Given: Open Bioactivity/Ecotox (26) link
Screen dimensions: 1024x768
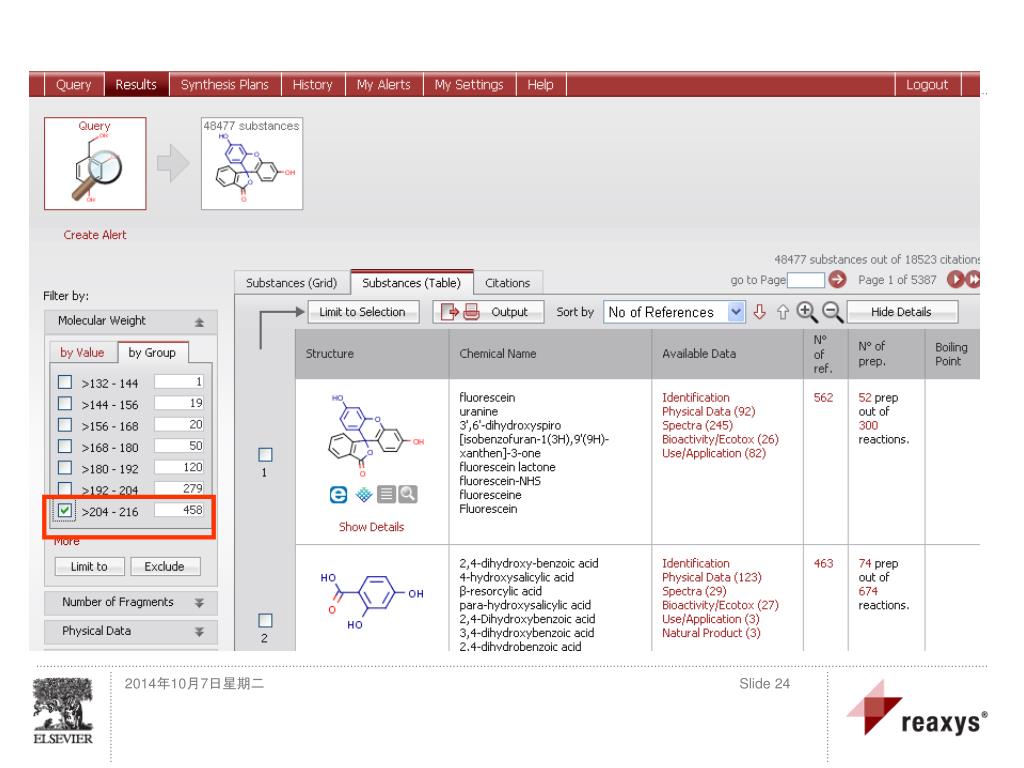Looking at the screenshot, I should (x=720, y=440).
